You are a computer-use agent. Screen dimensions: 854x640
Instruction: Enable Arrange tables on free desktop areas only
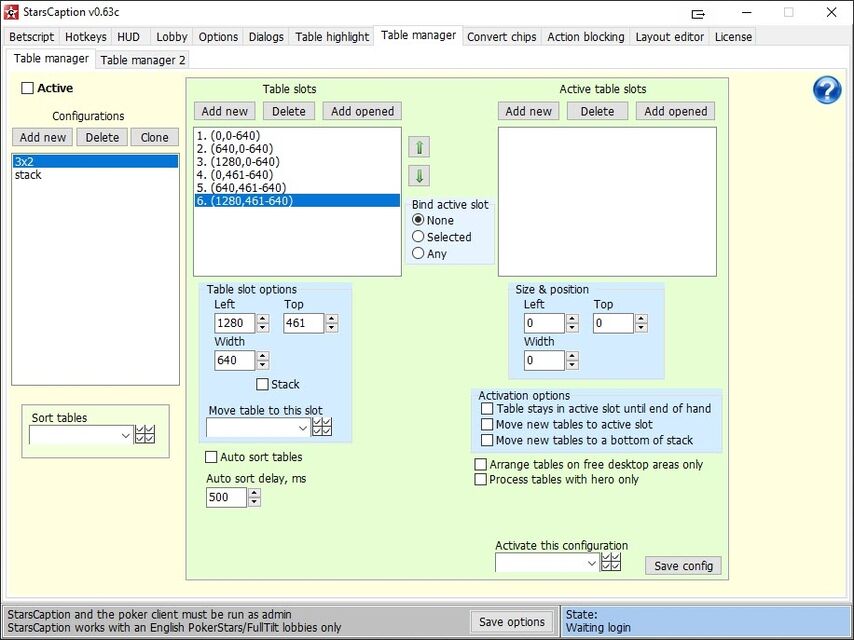coord(480,465)
